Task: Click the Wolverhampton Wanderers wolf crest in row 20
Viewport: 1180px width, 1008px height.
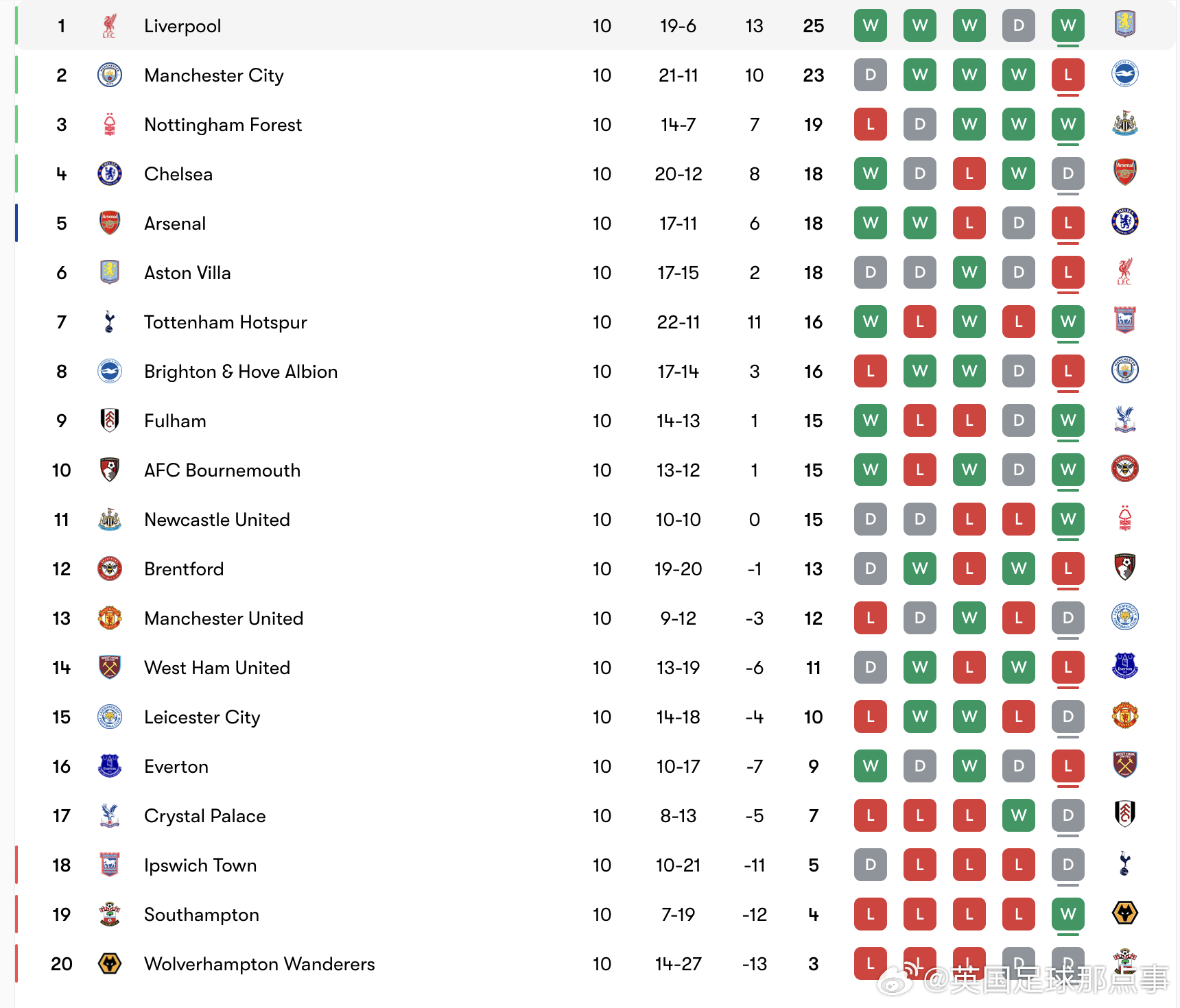Action: pos(110,963)
